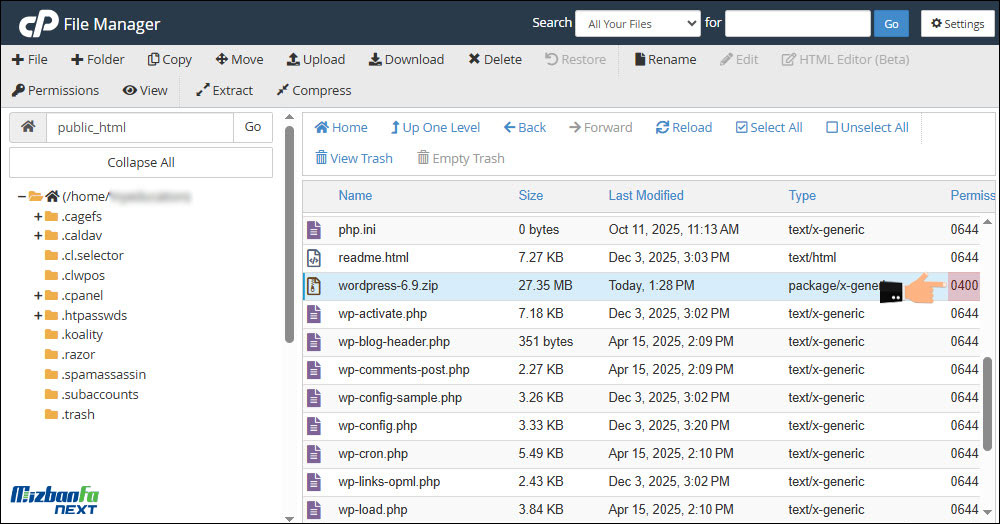The width and height of the screenshot is (1000, 524).
Task: Click Unselect All checkbox option
Action: [x=832, y=127]
